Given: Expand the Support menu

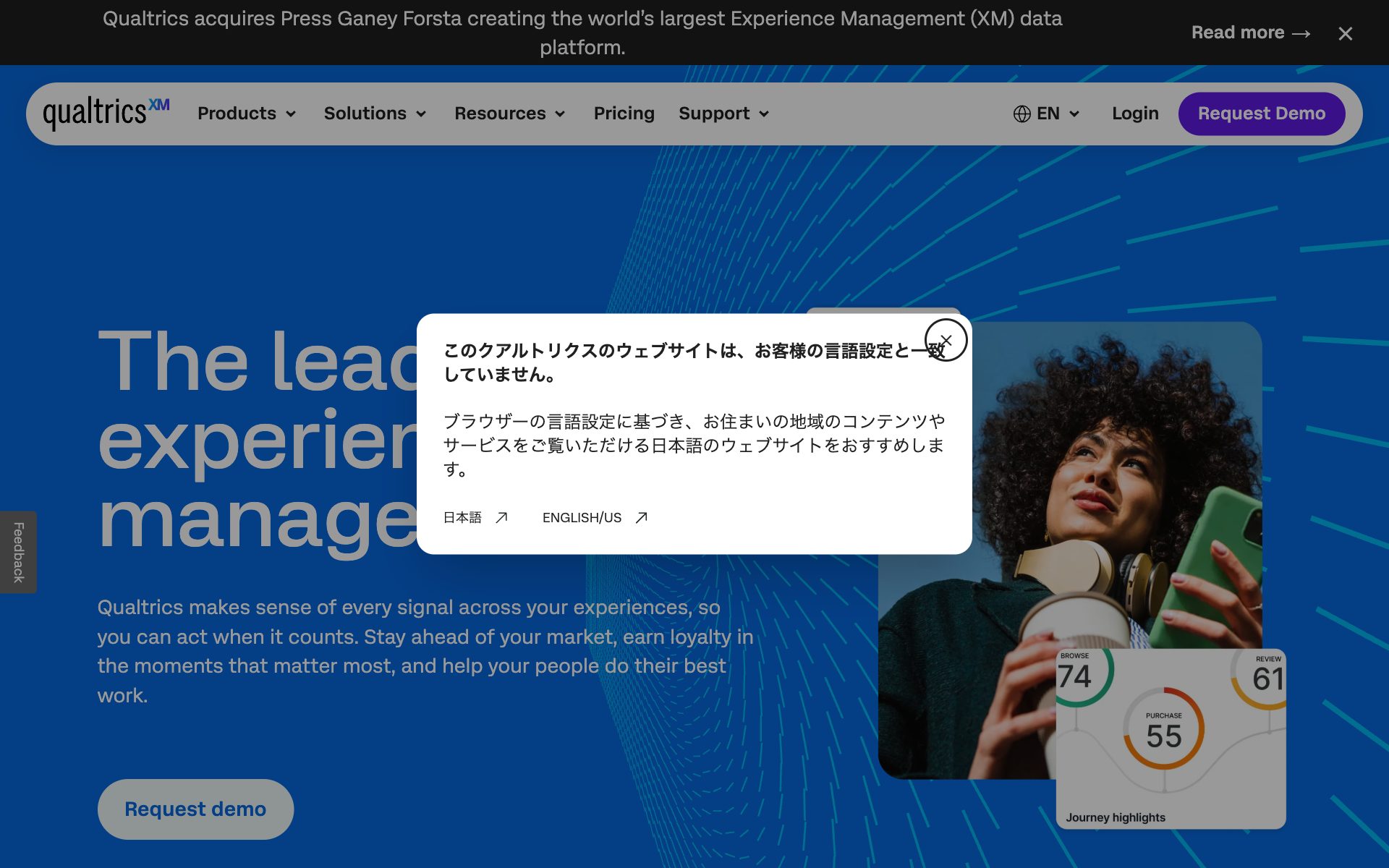Looking at the screenshot, I should click(x=723, y=114).
